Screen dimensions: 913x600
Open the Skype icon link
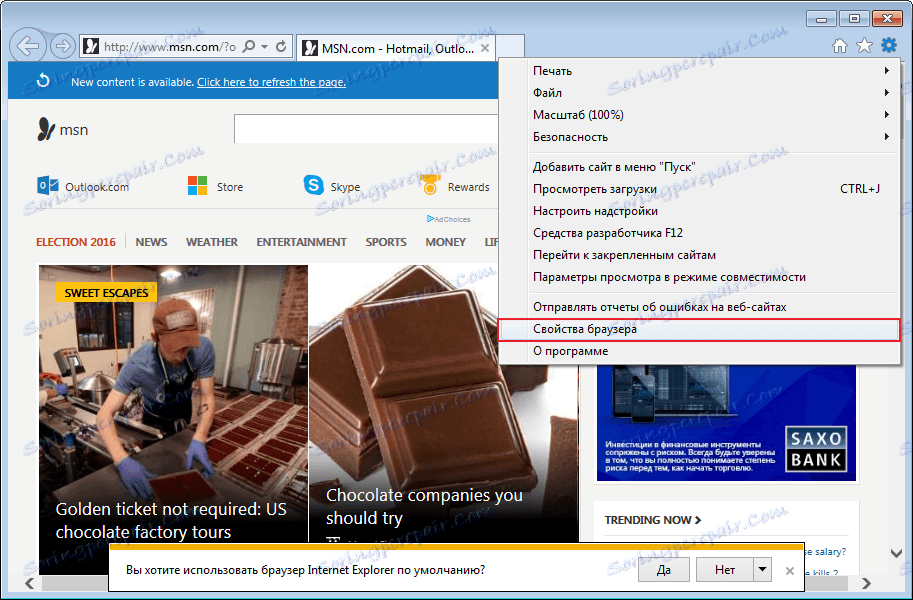click(313, 186)
